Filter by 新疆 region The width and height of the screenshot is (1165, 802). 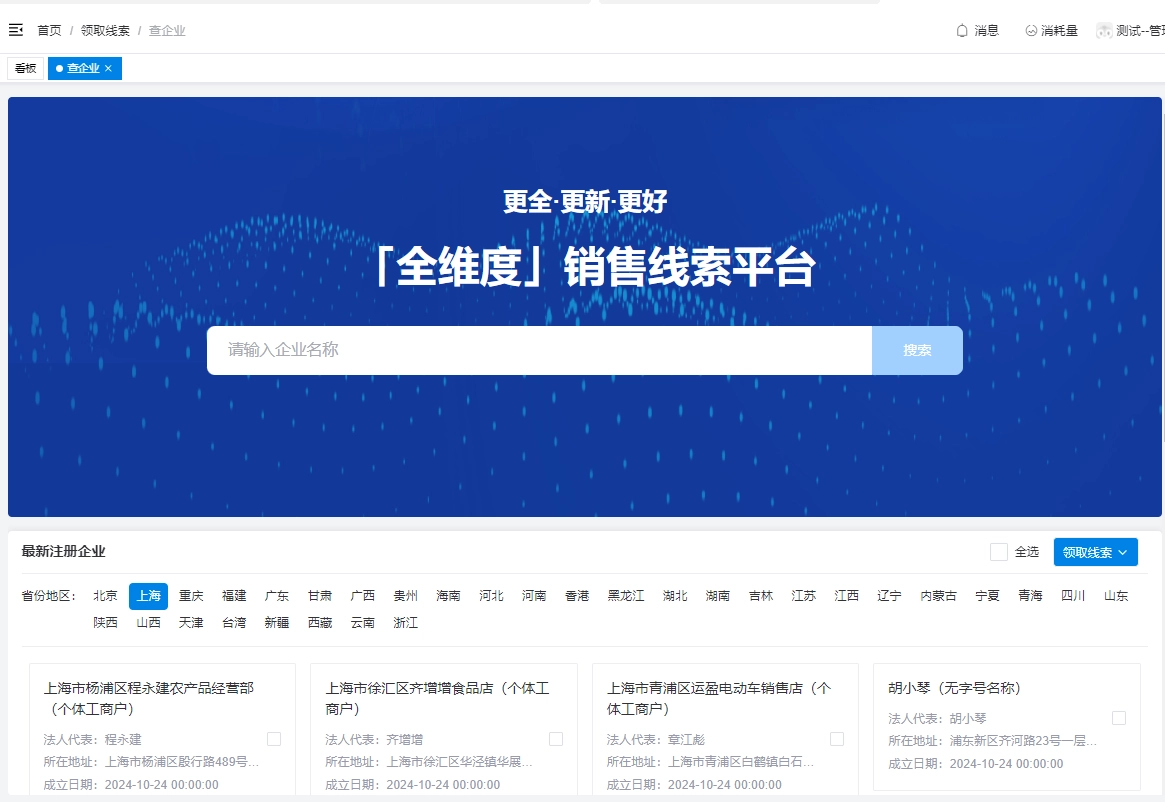tap(277, 623)
